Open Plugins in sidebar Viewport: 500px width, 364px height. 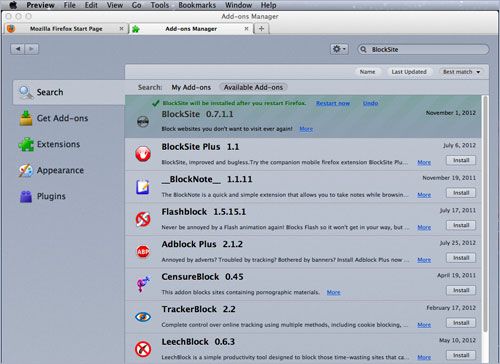[x=42, y=196]
